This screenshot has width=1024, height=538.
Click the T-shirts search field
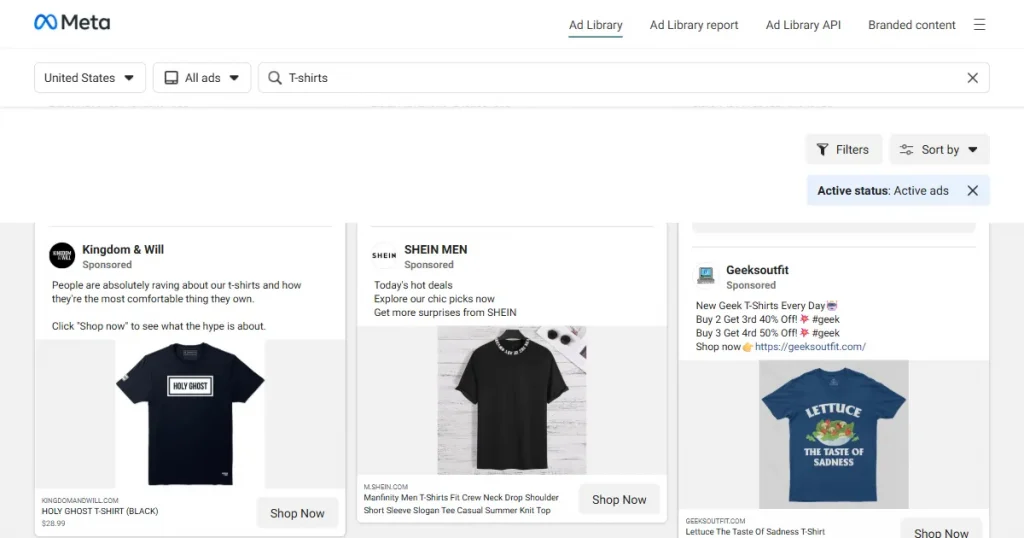pyautogui.click(x=624, y=78)
